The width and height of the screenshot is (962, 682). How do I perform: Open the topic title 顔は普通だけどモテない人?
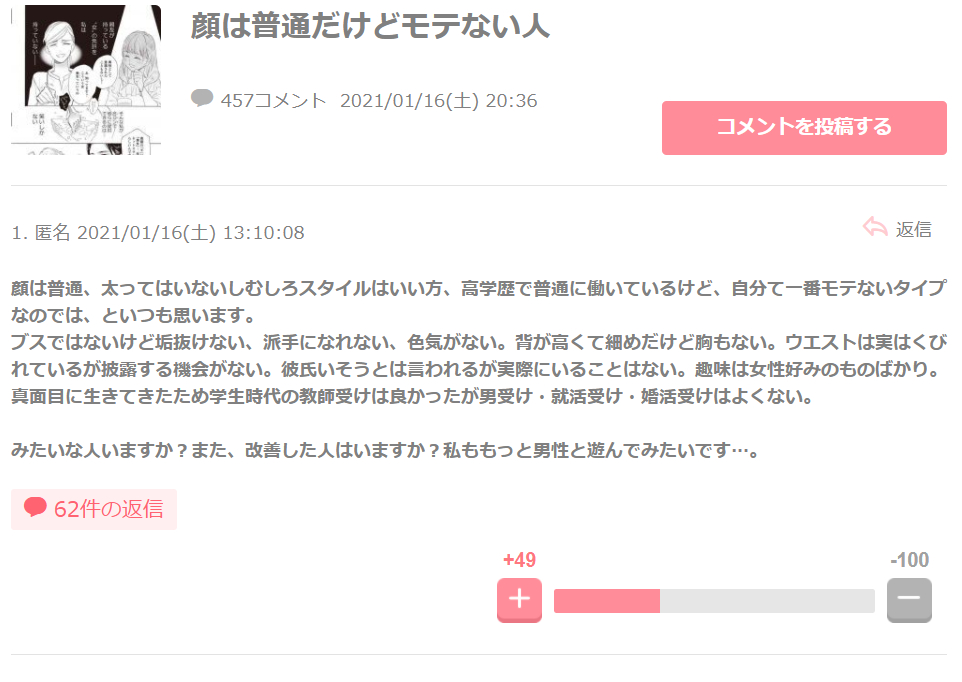point(370,27)
